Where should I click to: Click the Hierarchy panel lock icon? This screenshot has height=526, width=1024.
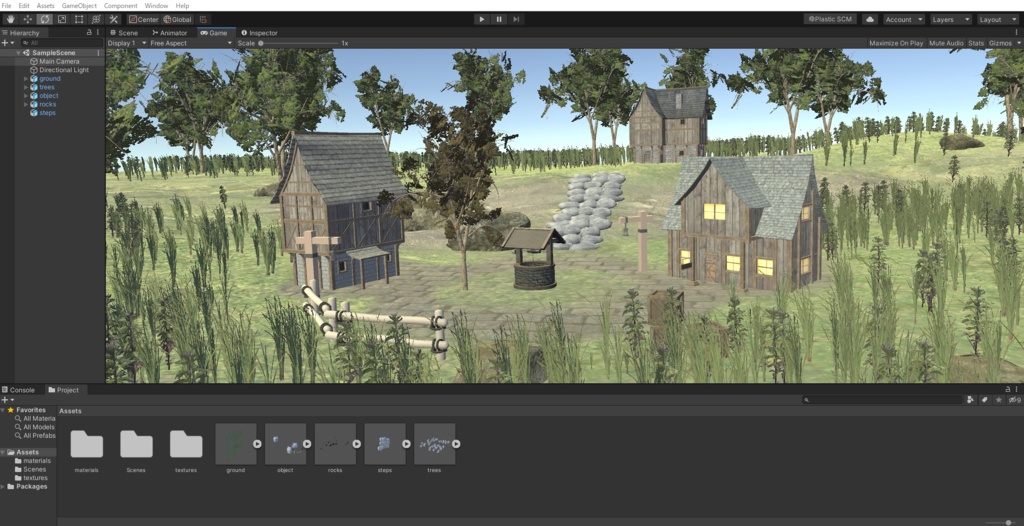coord(89,32)
